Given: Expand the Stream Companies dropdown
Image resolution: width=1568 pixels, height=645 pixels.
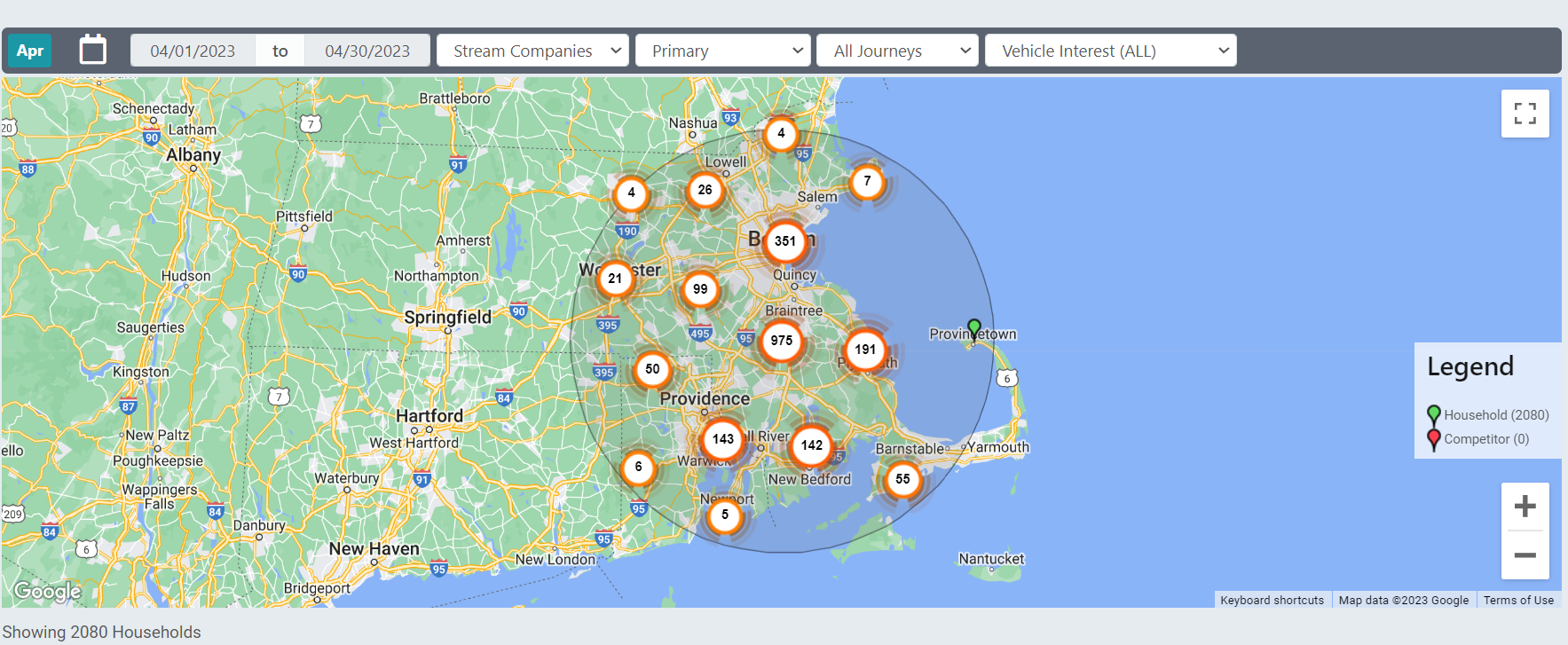Looking at the screenshot, I should point(532,51).
